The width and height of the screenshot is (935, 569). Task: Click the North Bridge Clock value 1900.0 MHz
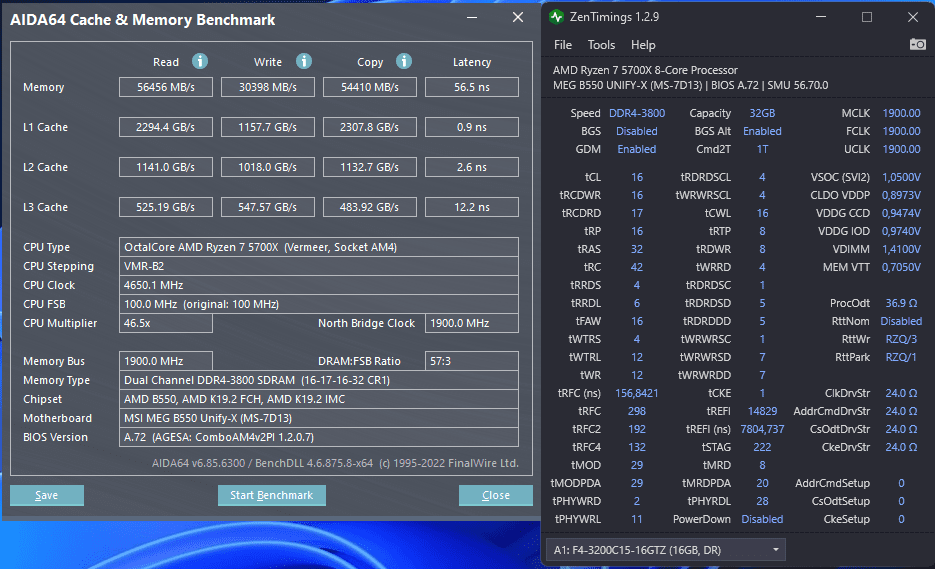pyautogui.click(x=472, y=323)
